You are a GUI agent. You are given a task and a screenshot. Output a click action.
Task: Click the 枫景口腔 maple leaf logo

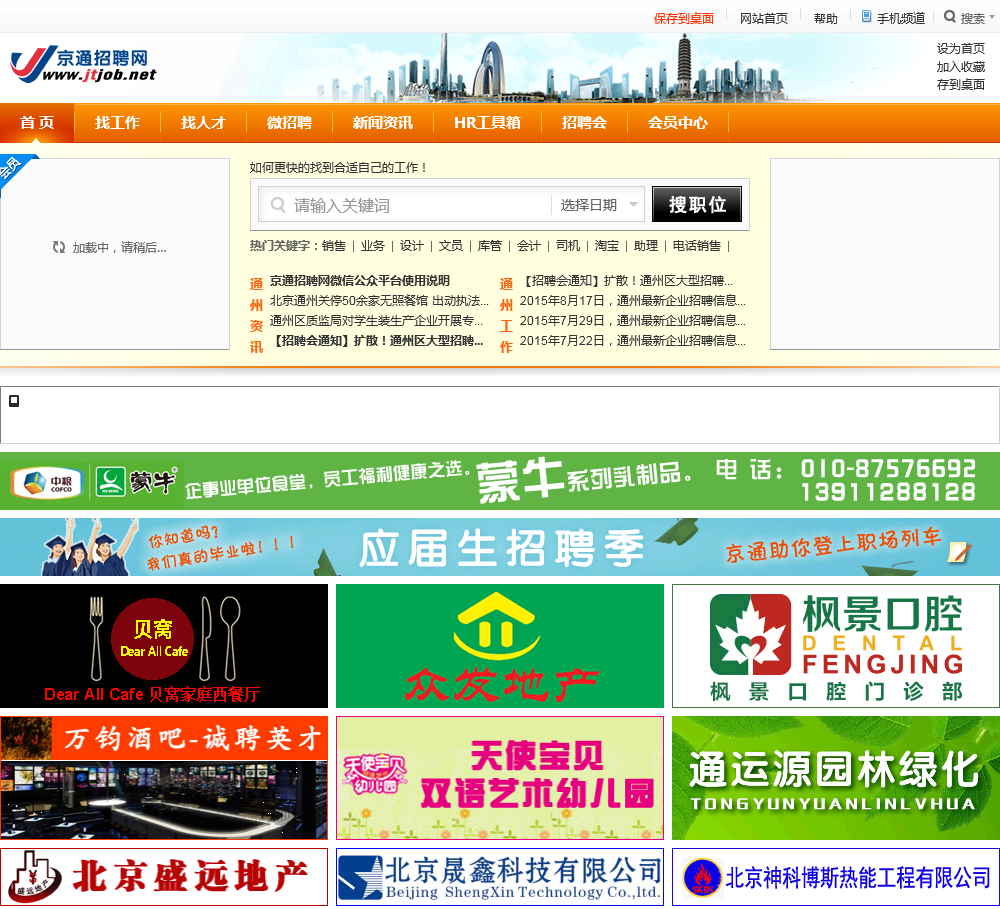pyautogui.click(x=751, y=634)
